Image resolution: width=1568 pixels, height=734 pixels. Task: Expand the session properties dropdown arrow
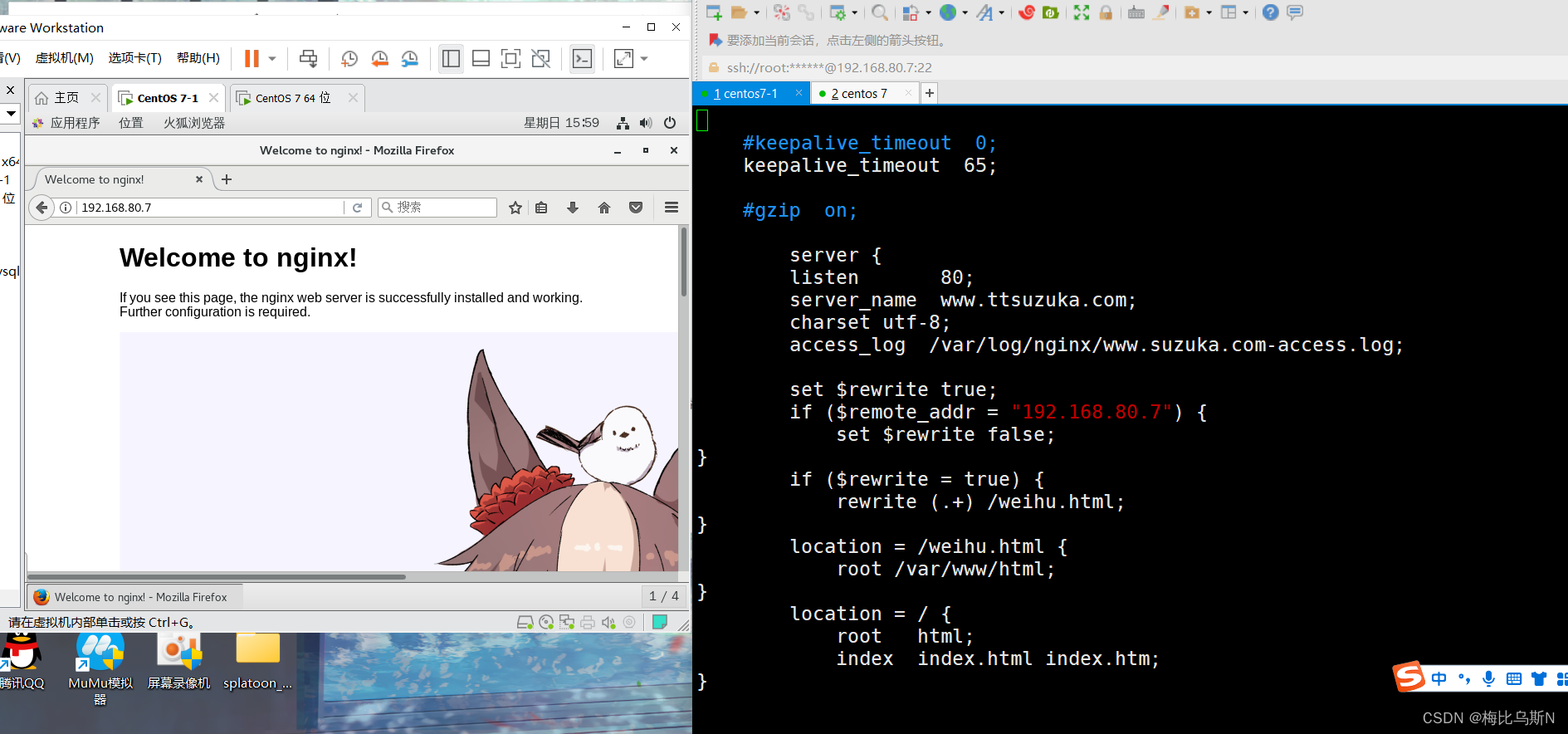coord(854,12)
